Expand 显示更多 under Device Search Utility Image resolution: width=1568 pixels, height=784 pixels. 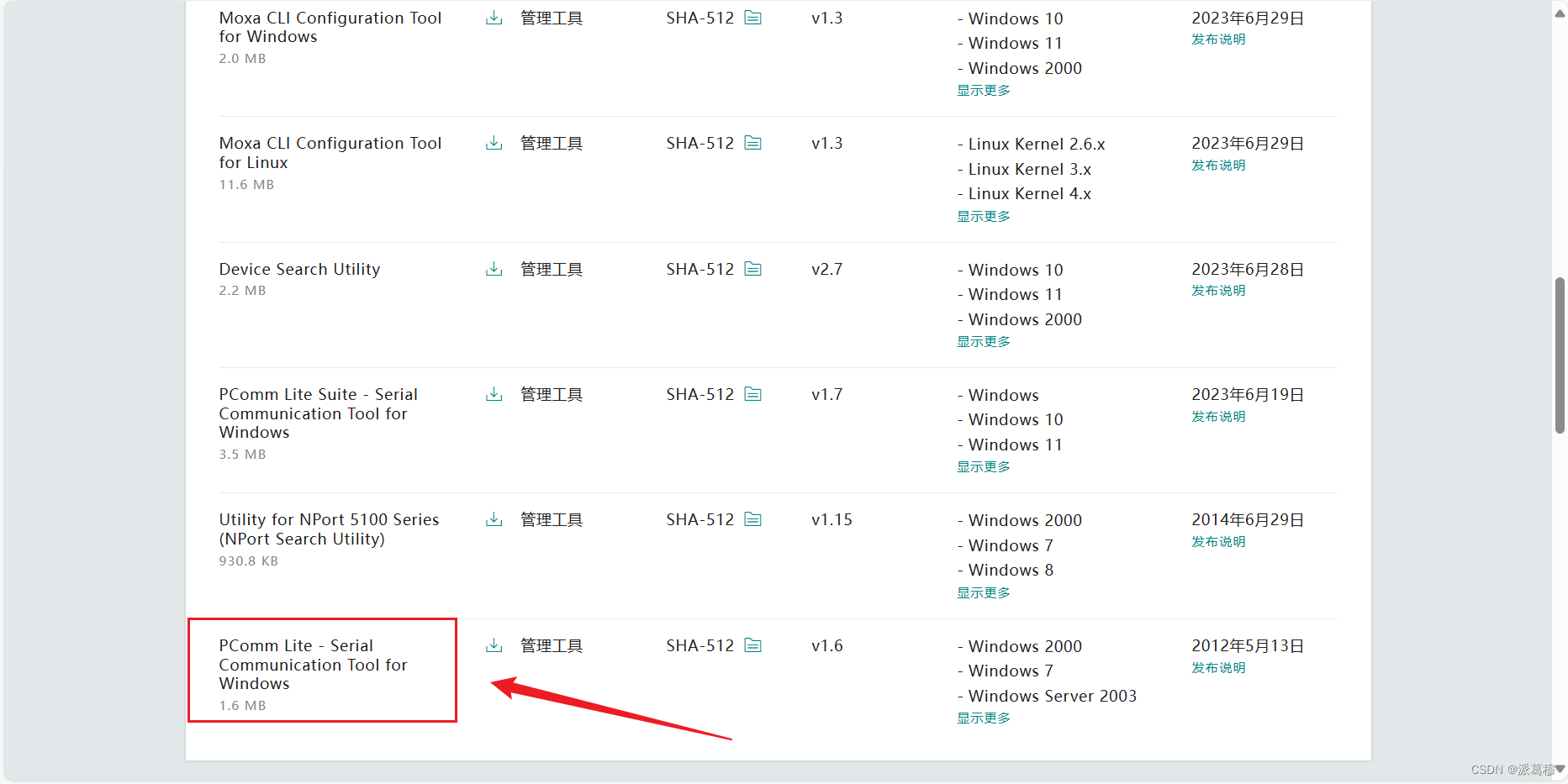(982, 341)
